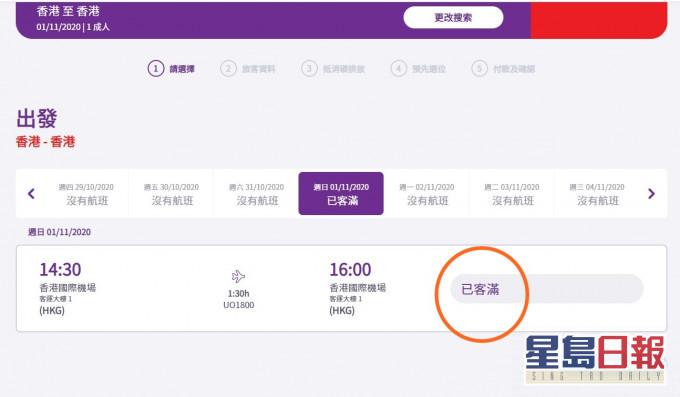Click the 14:30 departure time
This screenshot has height=397, width=680.
[x=60, y=270]
